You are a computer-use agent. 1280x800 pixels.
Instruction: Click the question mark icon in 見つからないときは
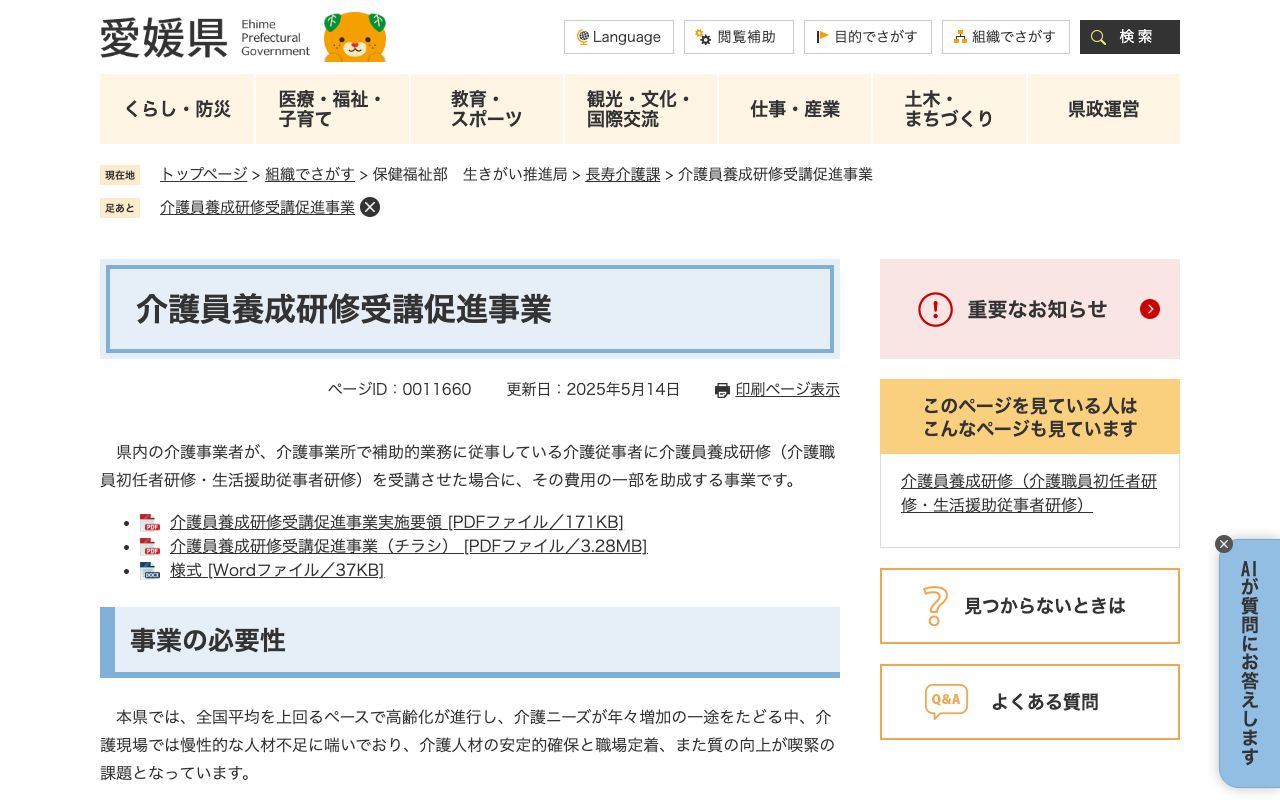pyautogui.click(x=936, y=606)
